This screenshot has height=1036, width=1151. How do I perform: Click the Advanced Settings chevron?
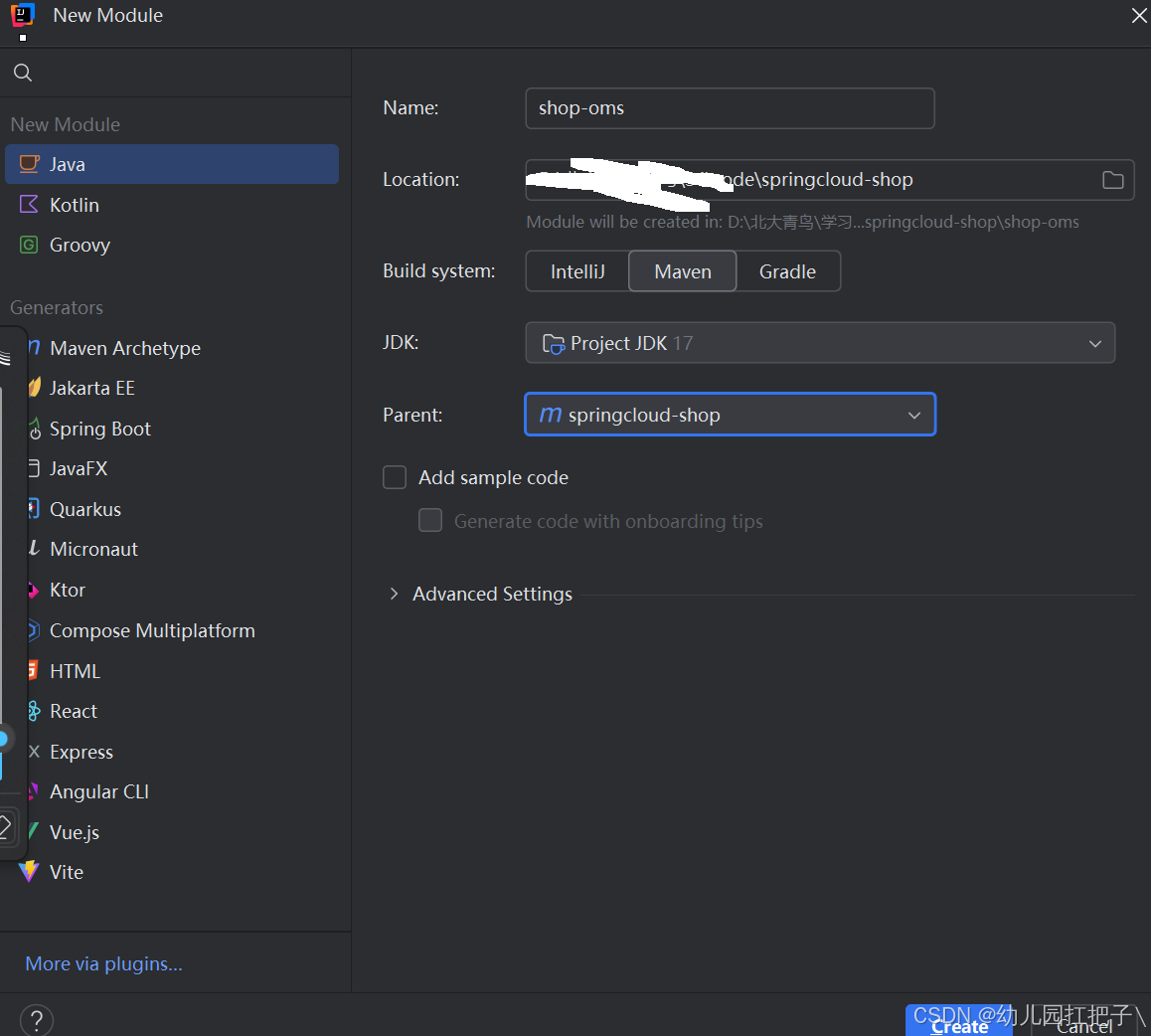click(395, 594)
